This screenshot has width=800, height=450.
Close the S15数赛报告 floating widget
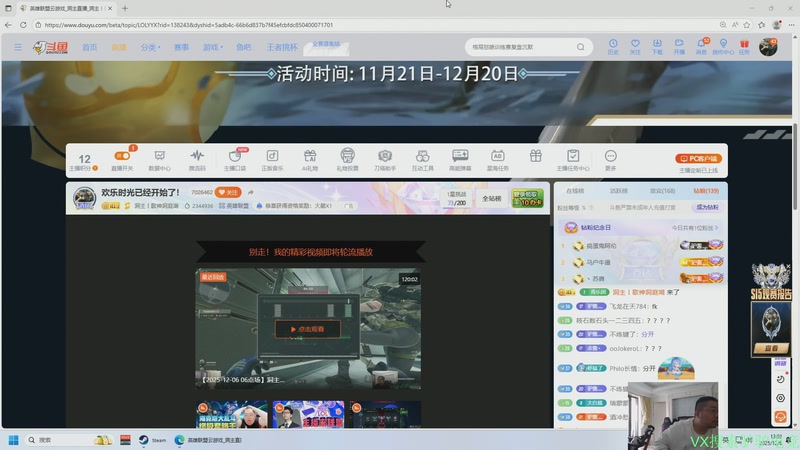point(788,266)
